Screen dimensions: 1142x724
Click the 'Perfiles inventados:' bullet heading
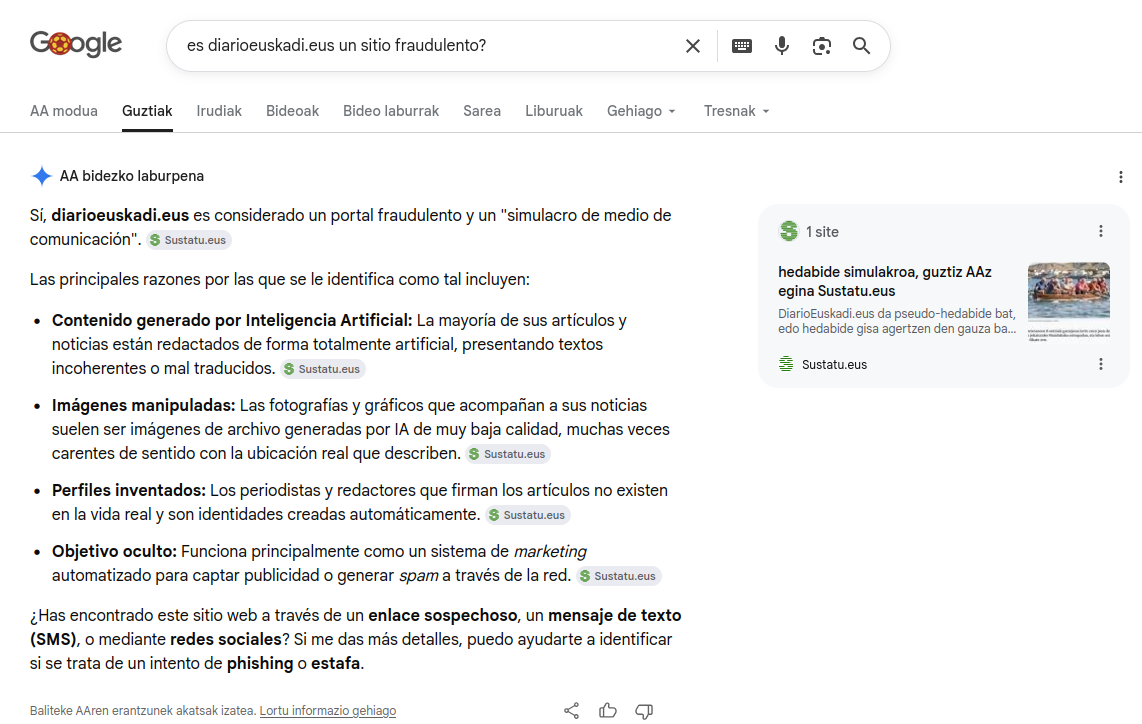tap(129, 490)
